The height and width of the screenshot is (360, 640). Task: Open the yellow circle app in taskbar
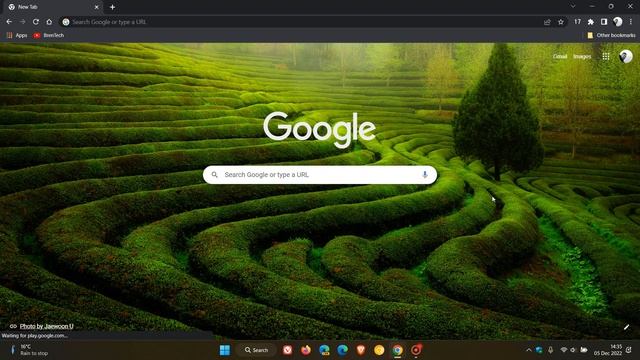click(379, 350)
